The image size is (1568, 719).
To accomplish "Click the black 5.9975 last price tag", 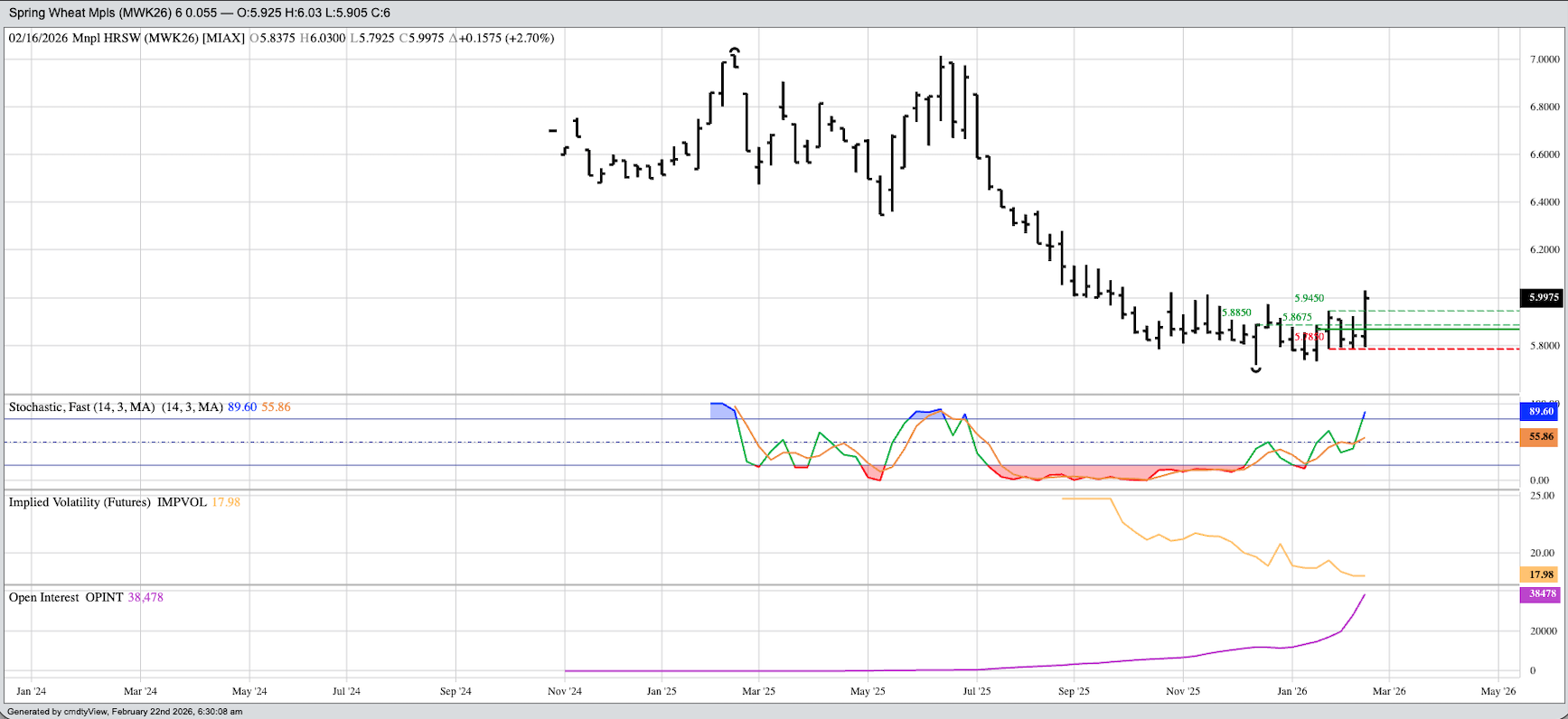I will pyautogui.click(x=1544, y=297).
